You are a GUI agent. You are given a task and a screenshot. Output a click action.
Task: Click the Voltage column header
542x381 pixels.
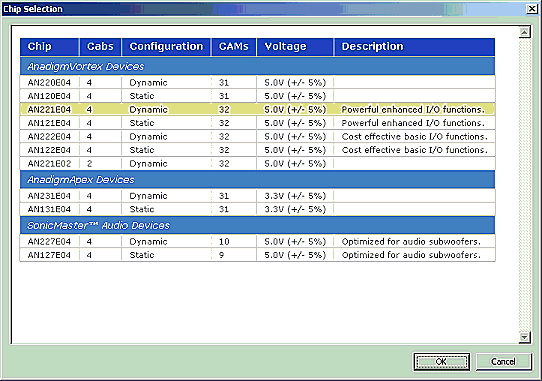(295, 47)
